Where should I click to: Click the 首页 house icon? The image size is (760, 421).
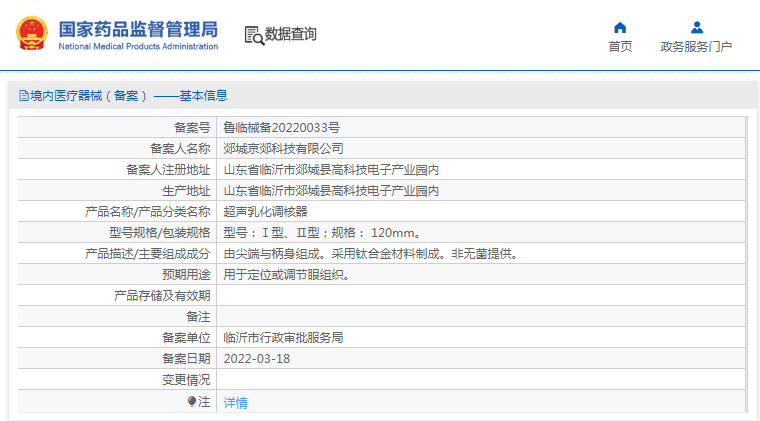click(x=620, y=27)
